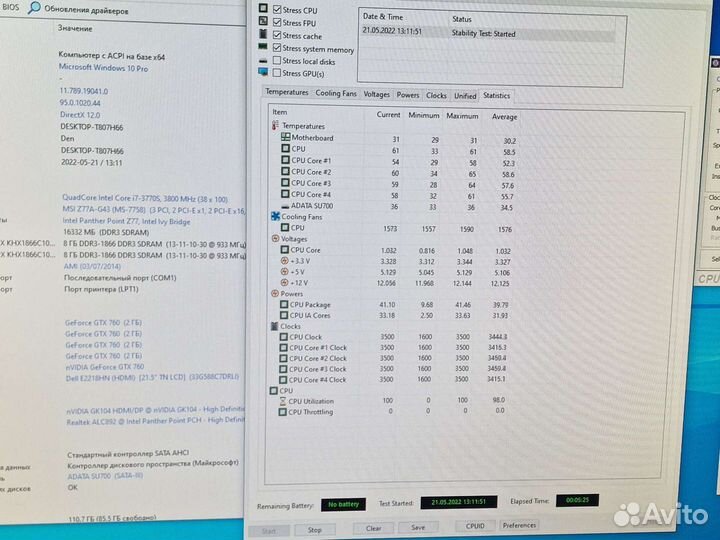Click the Save button

click(418, 527)
